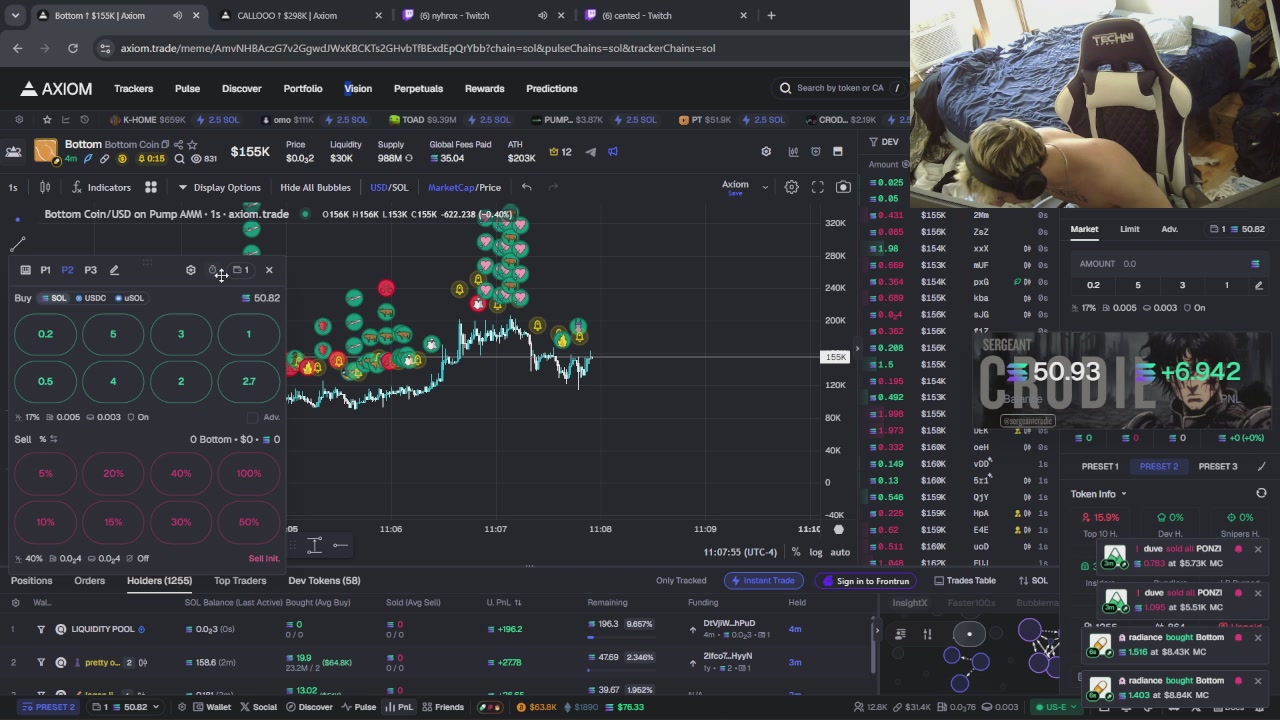Toggle percent scale on chart
Viewport: 1280px width, 720px height.
[x=796, y=552]
